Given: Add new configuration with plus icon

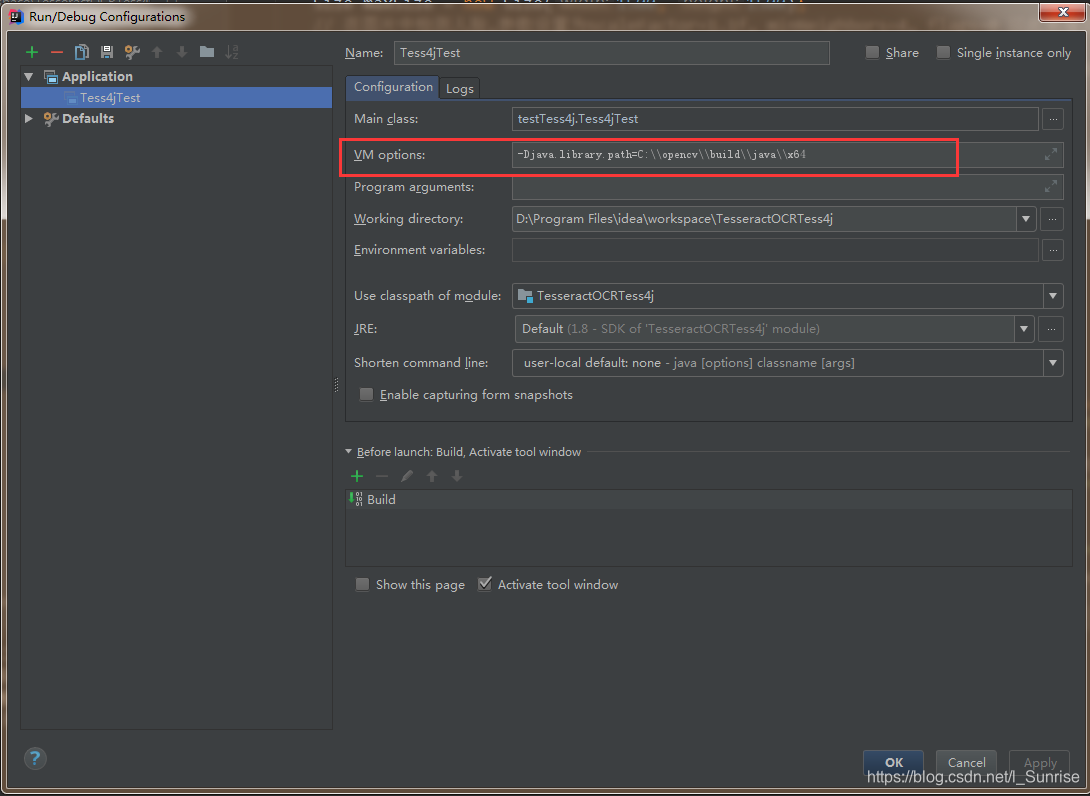Looking at the screenshot, I should pyautogui.click(x=32, y=52).
